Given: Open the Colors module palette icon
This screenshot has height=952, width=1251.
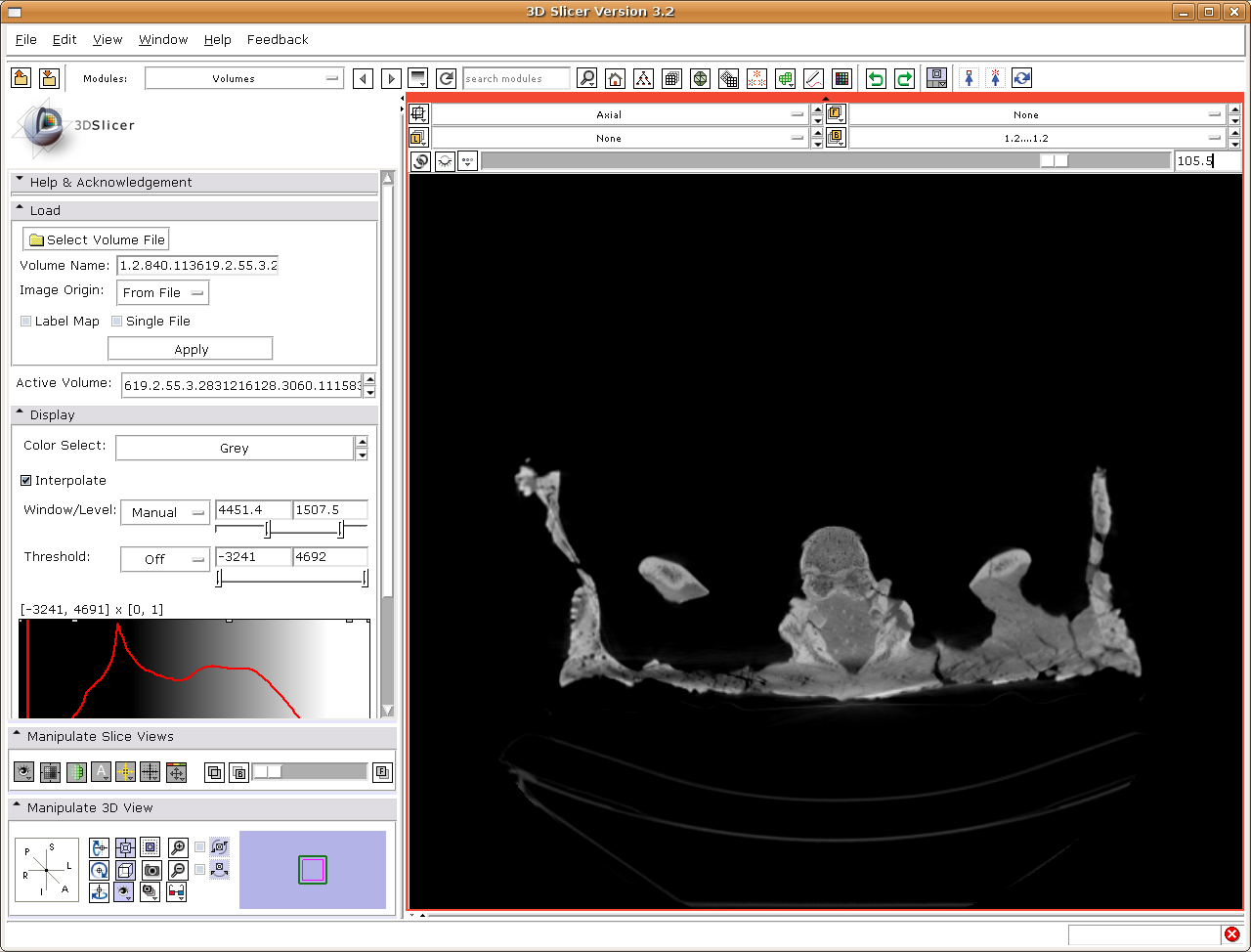Looking at the screenshot, I should tap(841, 78).
